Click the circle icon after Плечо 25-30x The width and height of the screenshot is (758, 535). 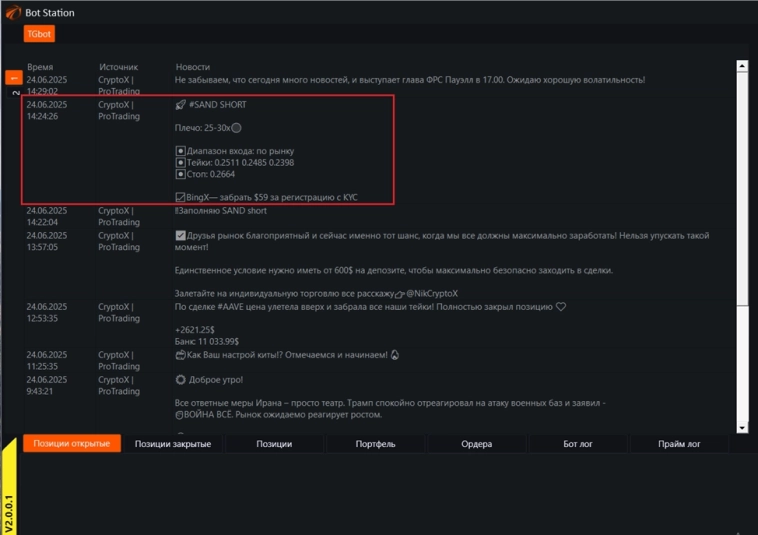pyautogui.click(x=236, y=128)
